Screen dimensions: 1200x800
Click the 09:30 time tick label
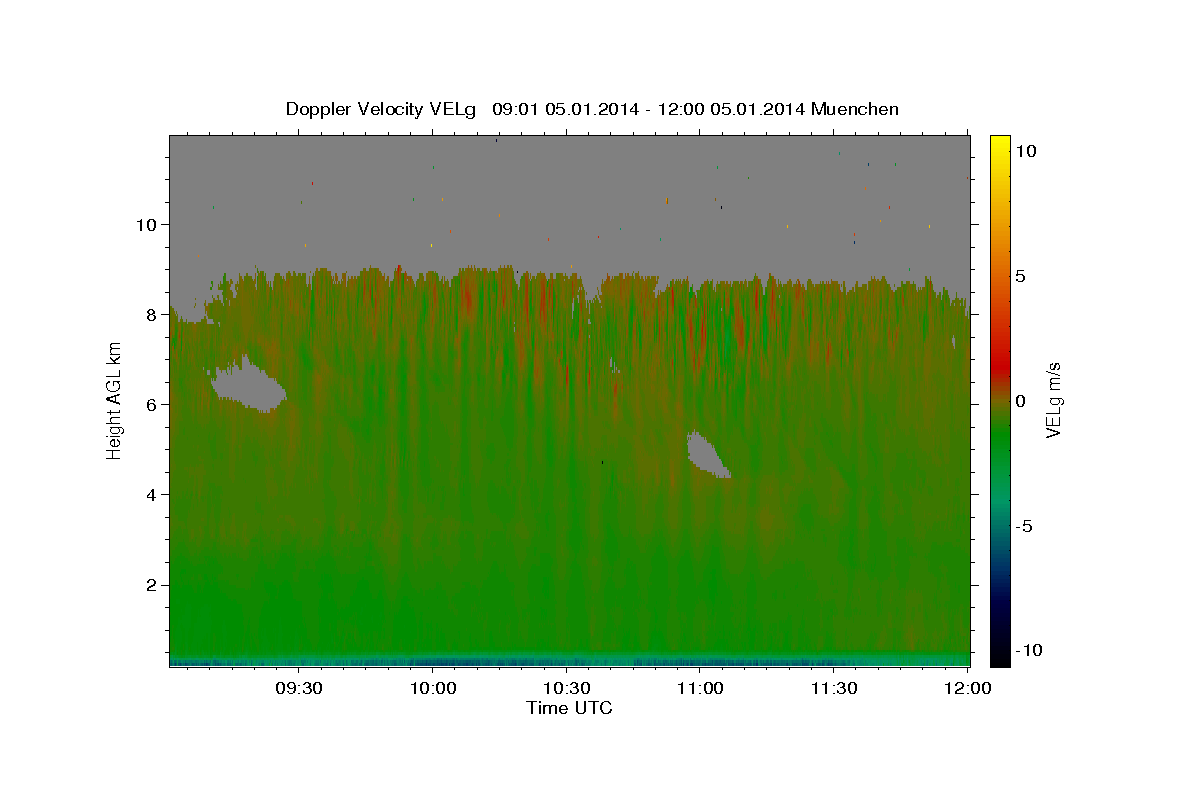click(x=298, y=688)
